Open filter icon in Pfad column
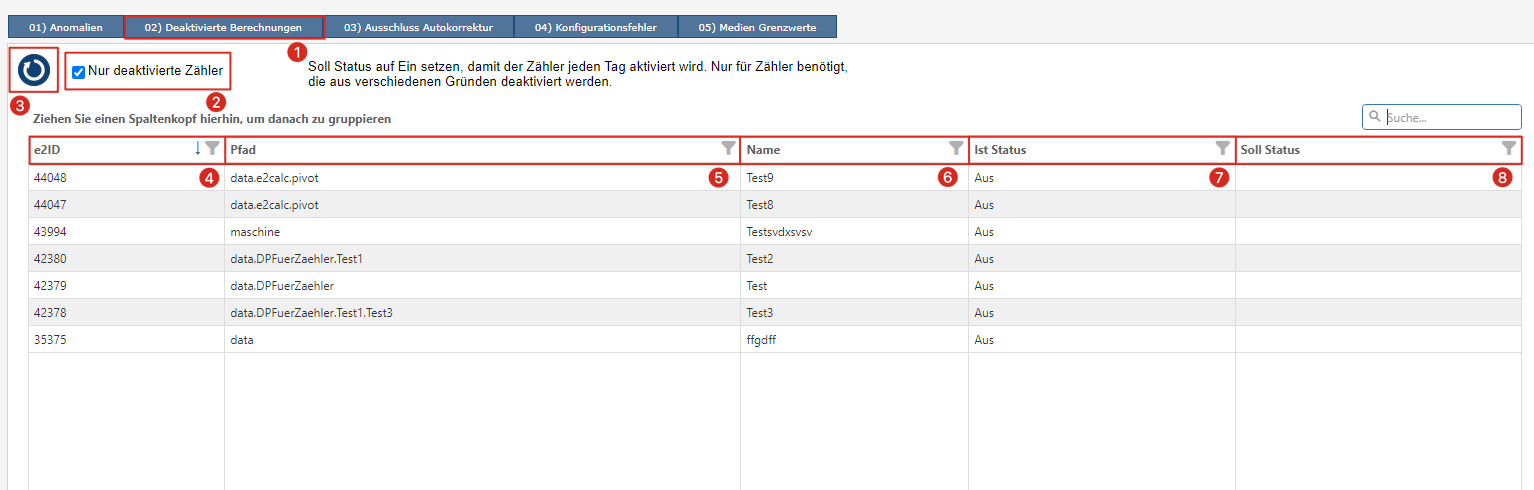The width and height of the screenshot is (1534, 490). (728, 149)
